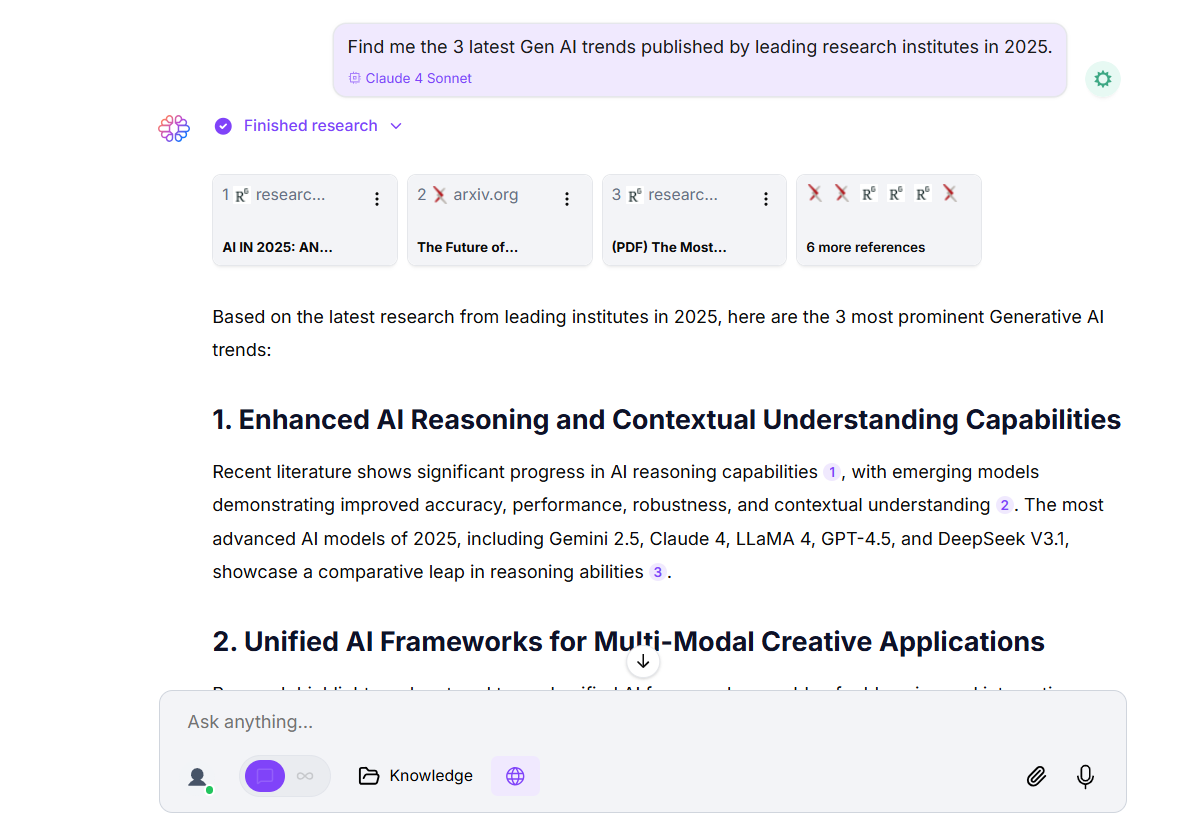Image resolution: width=1190 pixels, height=822 pixels.
Task: Switch to infinity agent mode in toggle
Action: pos(306,776)
